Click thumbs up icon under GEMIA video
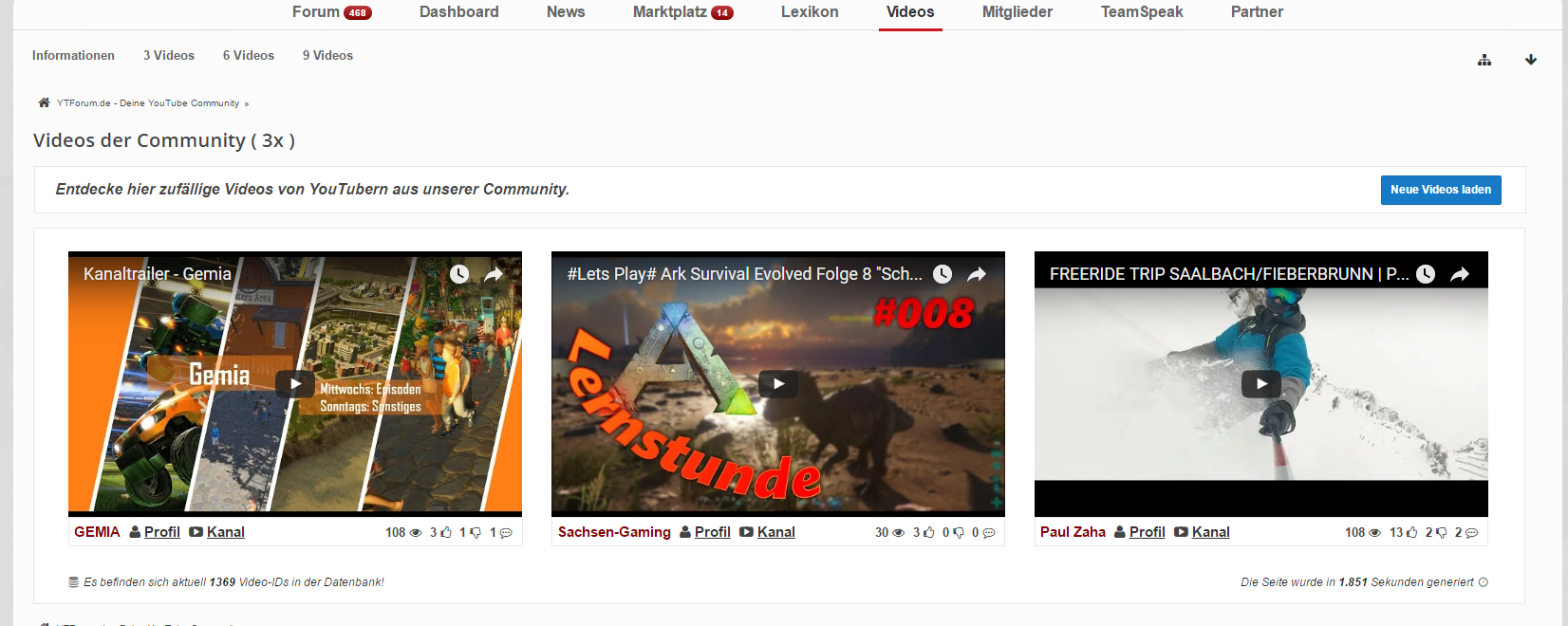1568x626 pixels. [446, 533]
